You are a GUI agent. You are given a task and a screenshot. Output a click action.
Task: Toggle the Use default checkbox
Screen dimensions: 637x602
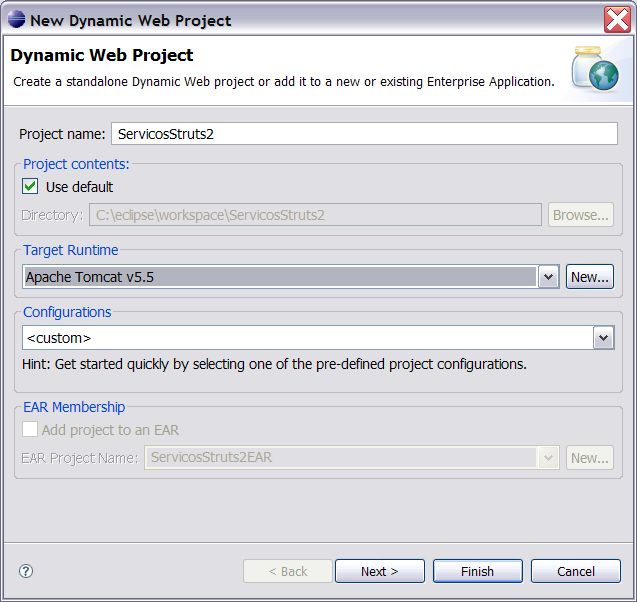pos(31,187)
